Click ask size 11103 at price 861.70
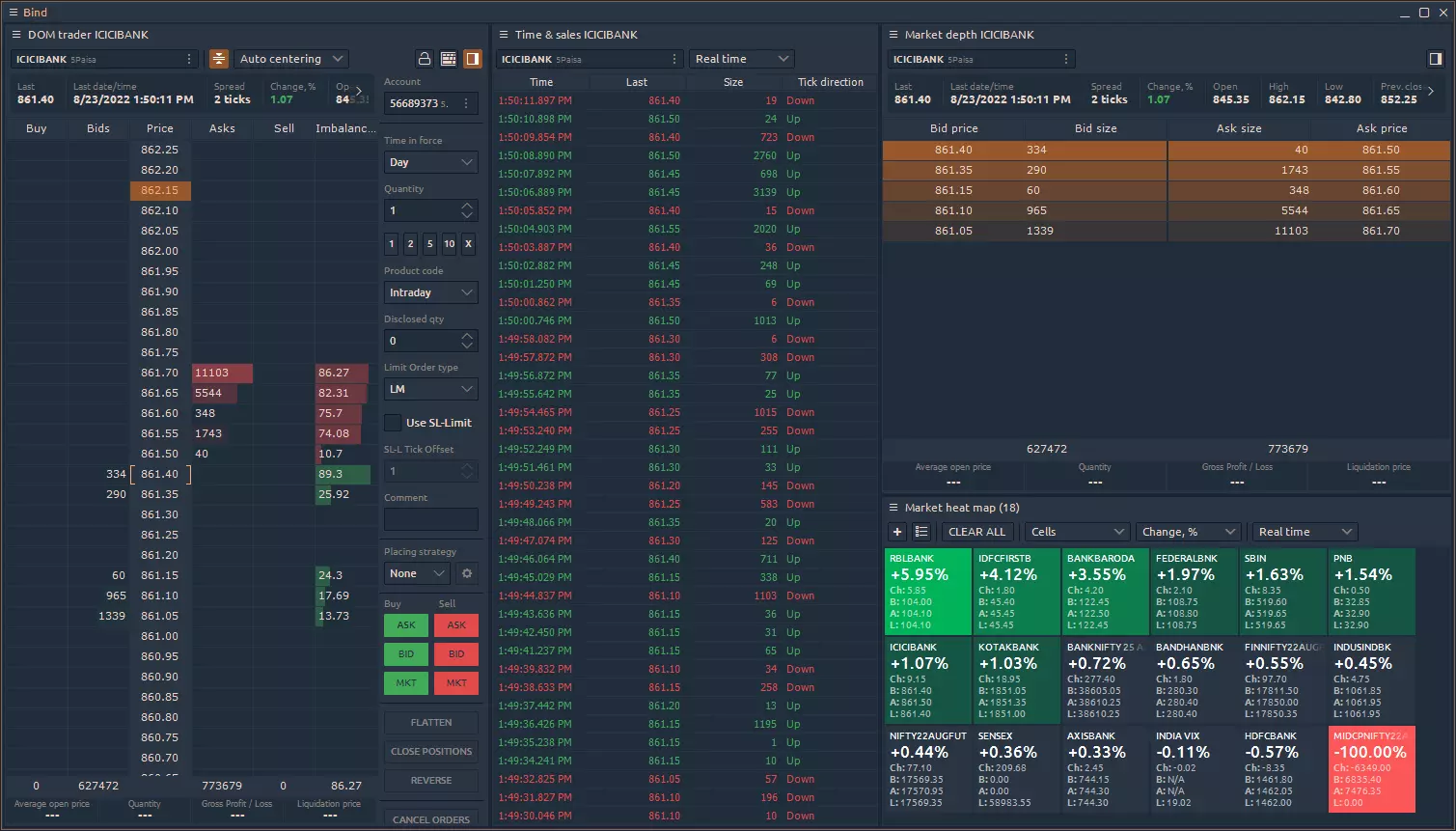 point(222,373)
